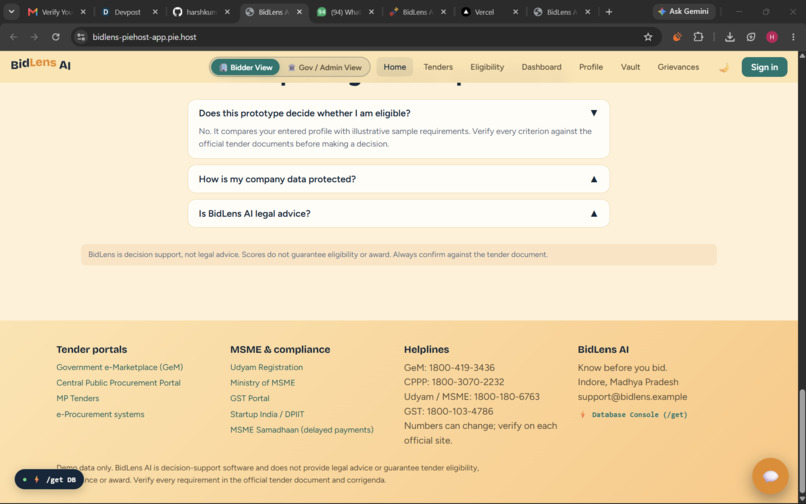This screenshot has height=504, width=806.
Task: Close the Vercel tab
Action: click(x=516, y=12)
